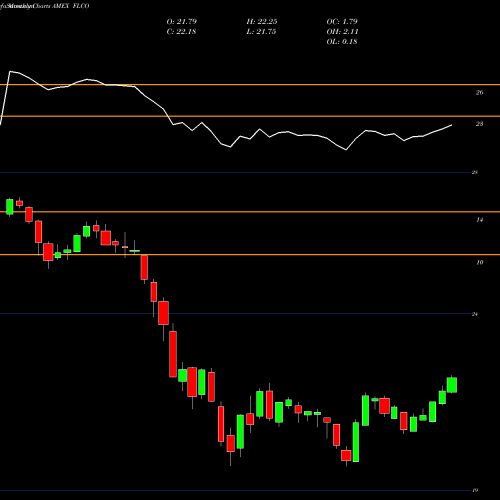
Task: Click the last green candlestick on the right
Action: click(452, 385)
